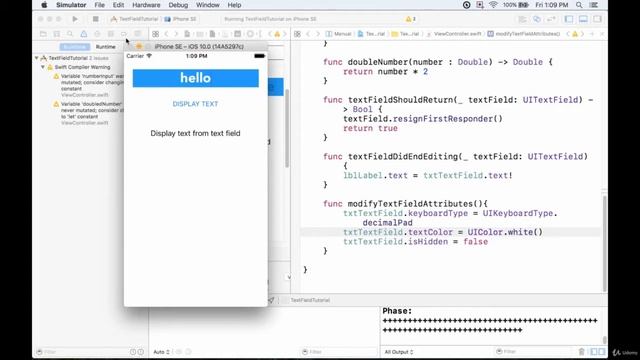
Task: Open the project navigator folder icon
Action: point(43,34)
